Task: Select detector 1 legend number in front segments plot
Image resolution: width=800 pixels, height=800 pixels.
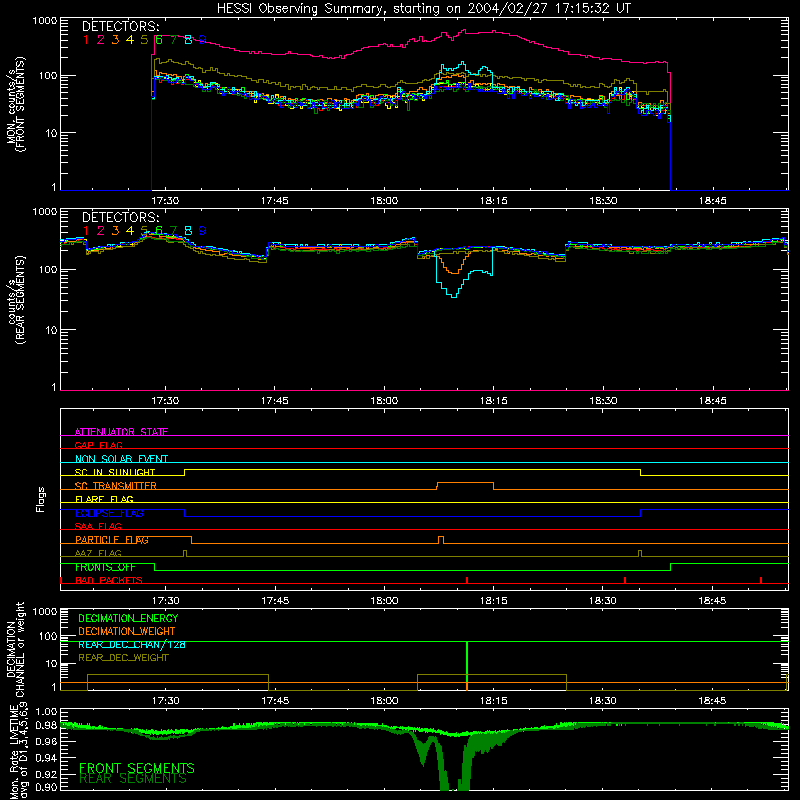Action: pos(86,40)
